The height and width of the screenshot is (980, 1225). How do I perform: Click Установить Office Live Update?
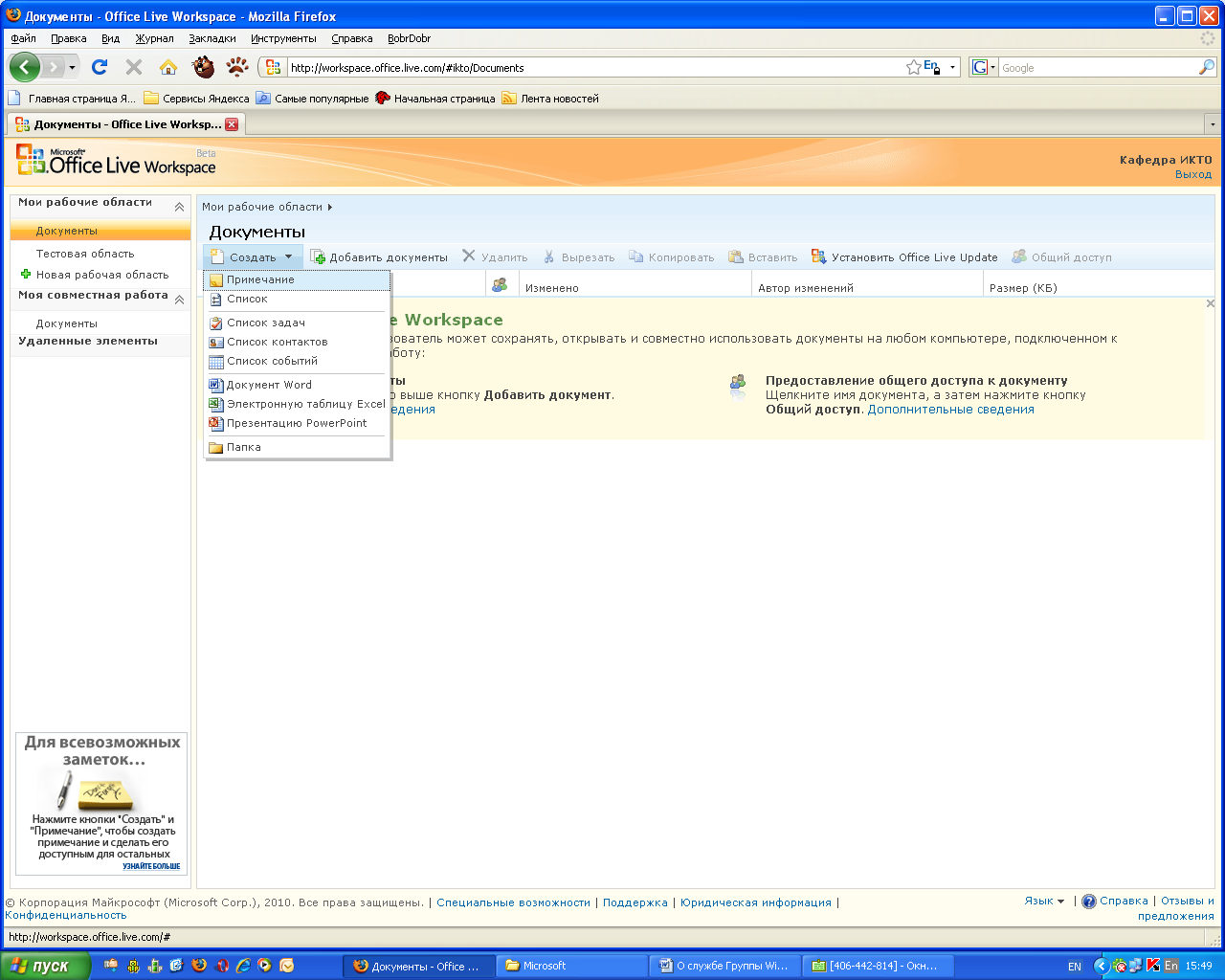904,257
